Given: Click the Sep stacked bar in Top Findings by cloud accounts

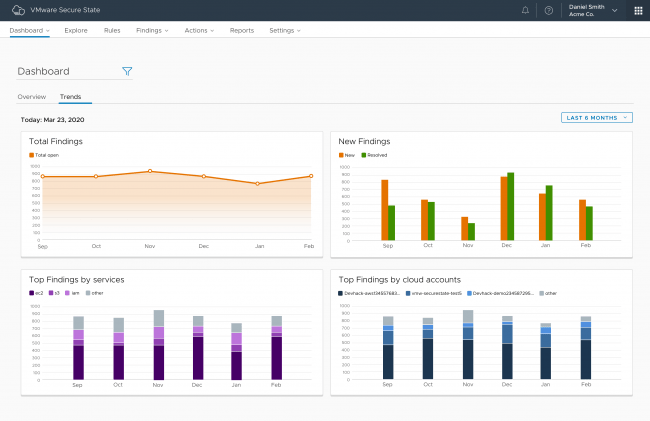Looking at the screenshot, I should [388, 348].
